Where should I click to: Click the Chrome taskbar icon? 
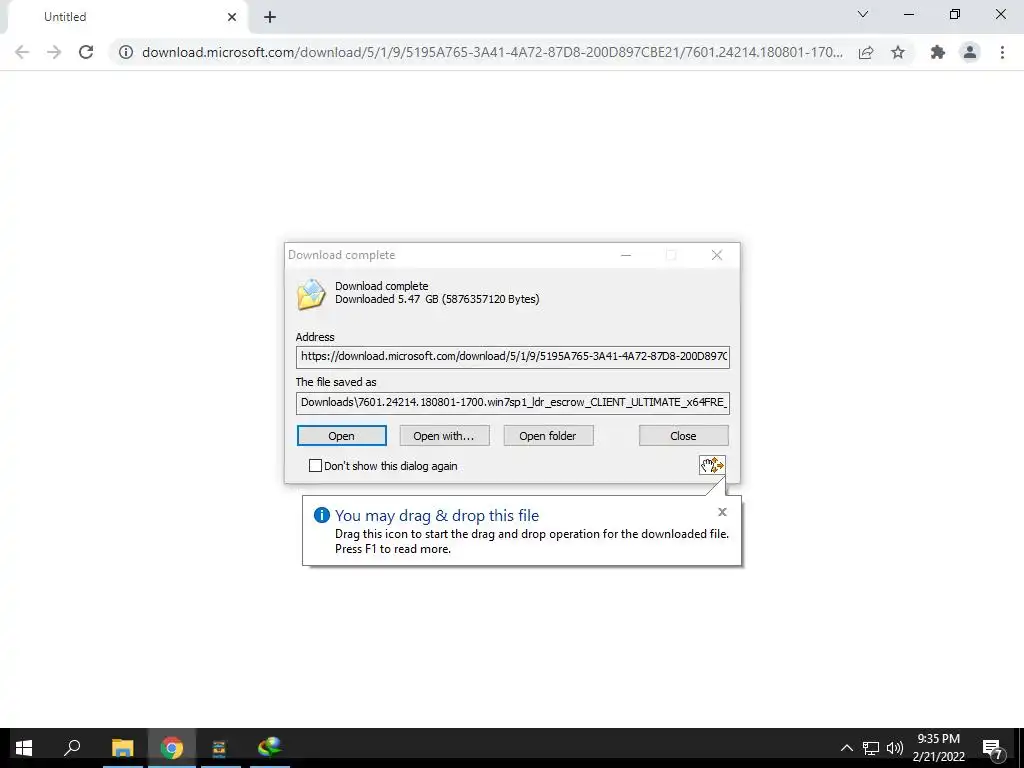[x=172, y=747]
